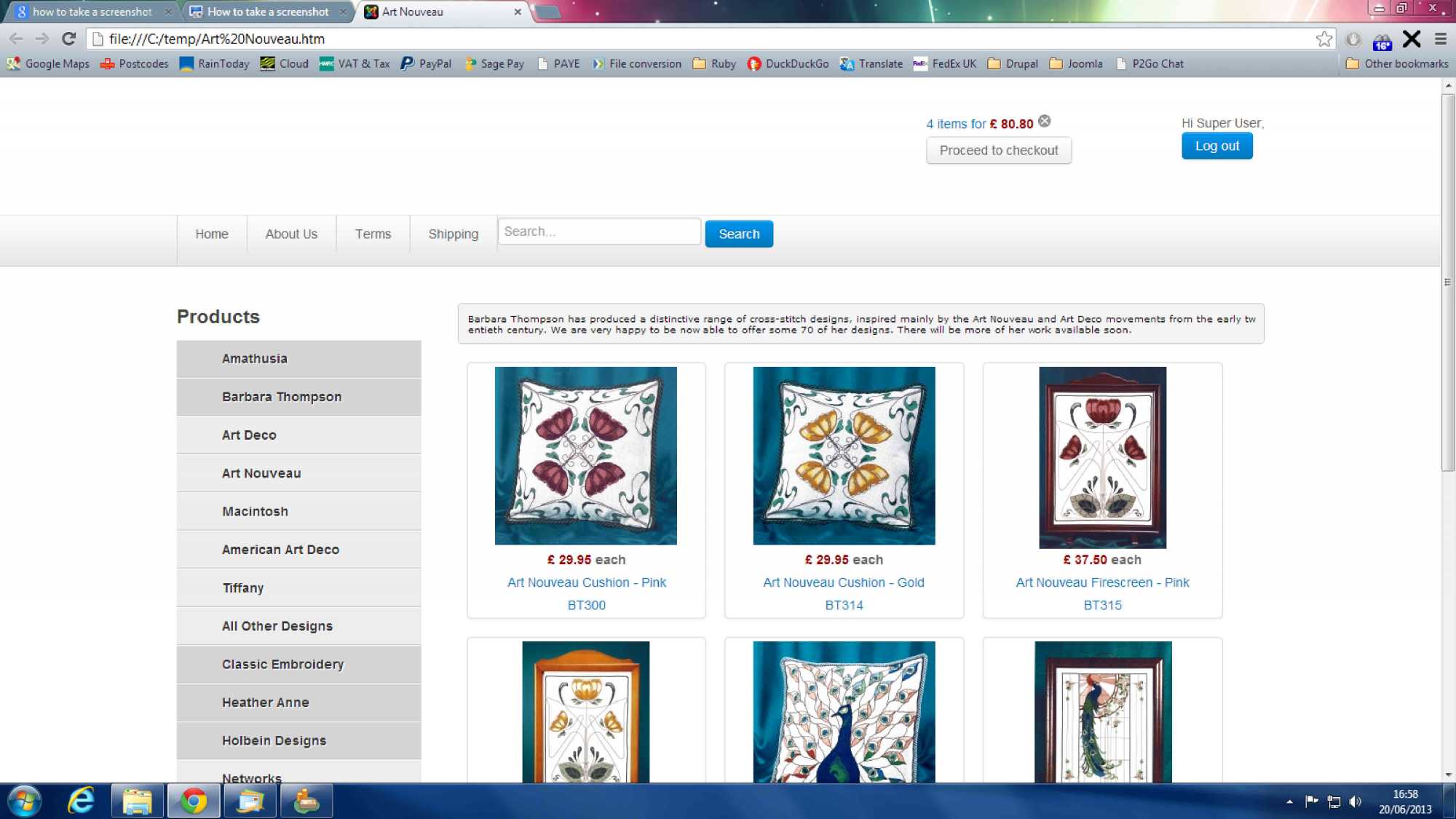Reload the page with the refresh icon
1456x819 pixels.
click(x=68, y=39)
